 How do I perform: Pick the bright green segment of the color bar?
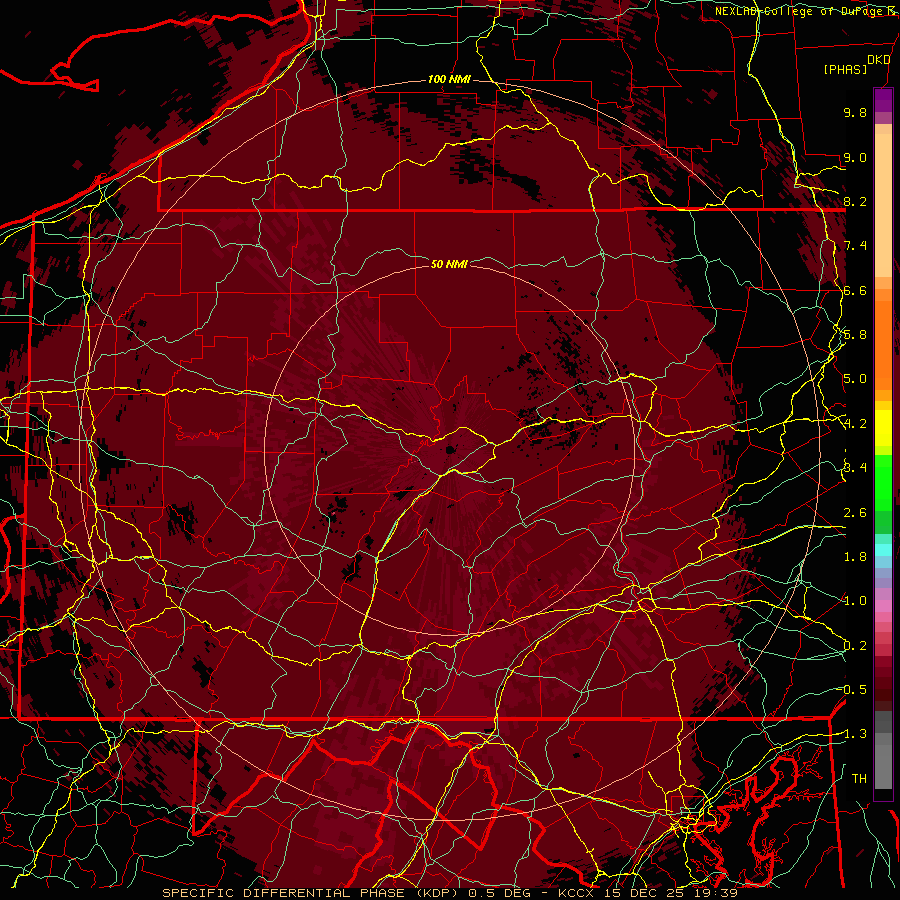(883, 482)
